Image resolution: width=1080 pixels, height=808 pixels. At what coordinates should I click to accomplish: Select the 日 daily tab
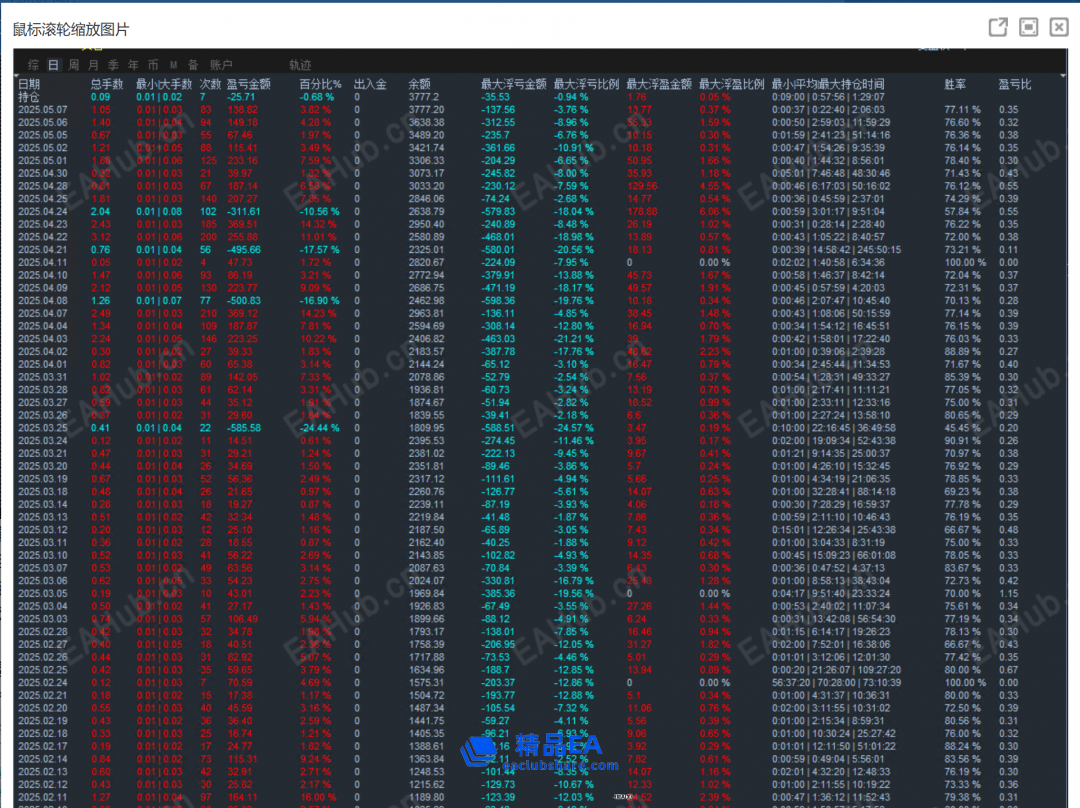coord(53,65)
